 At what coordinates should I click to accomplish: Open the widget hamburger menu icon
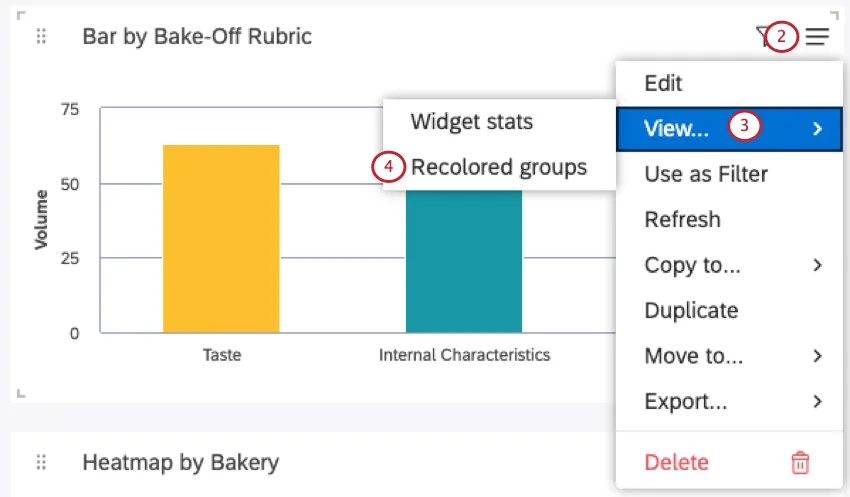[x=817, y=37]
